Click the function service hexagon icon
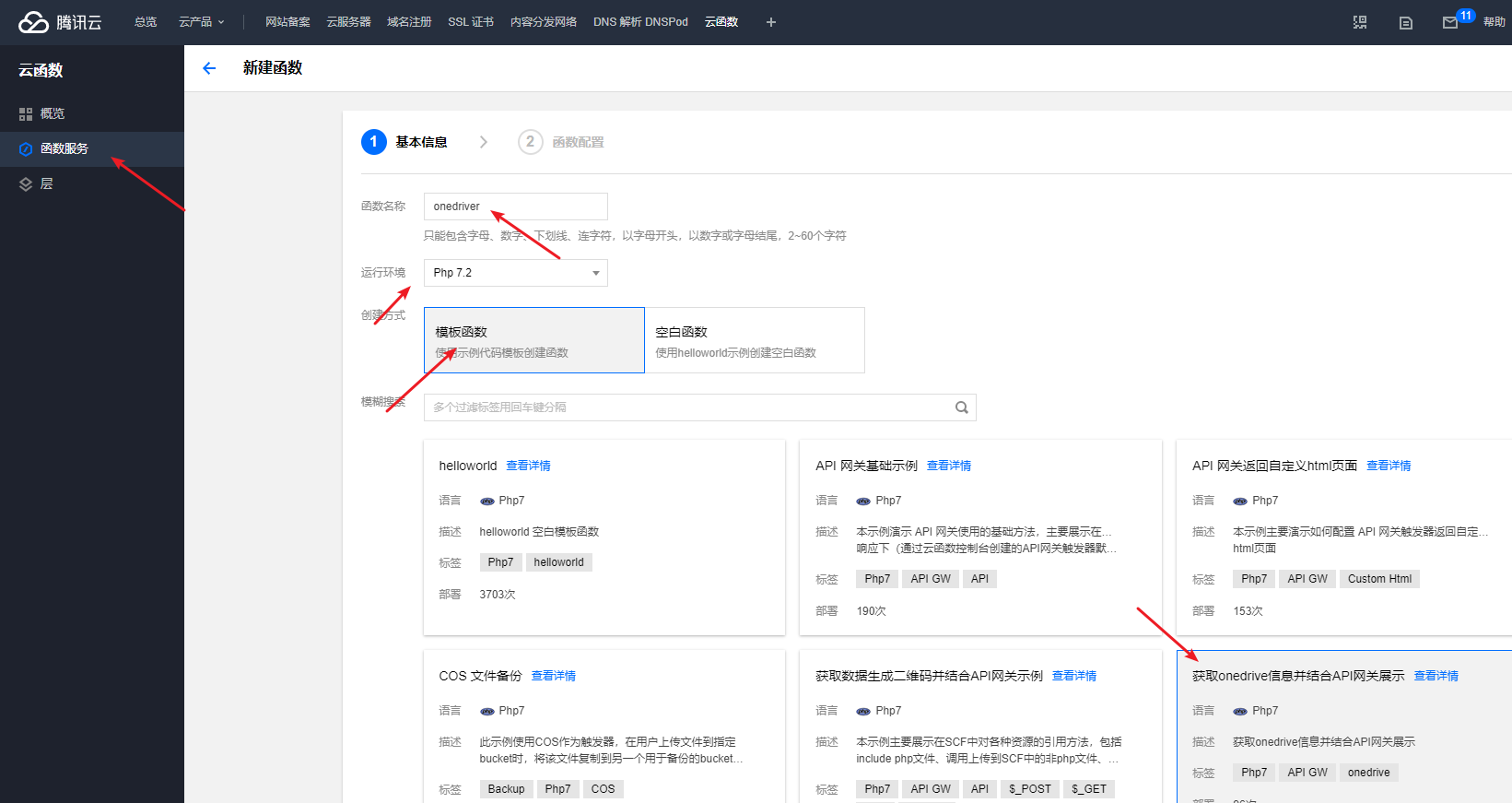1512x803 pixels. point(26,149)
